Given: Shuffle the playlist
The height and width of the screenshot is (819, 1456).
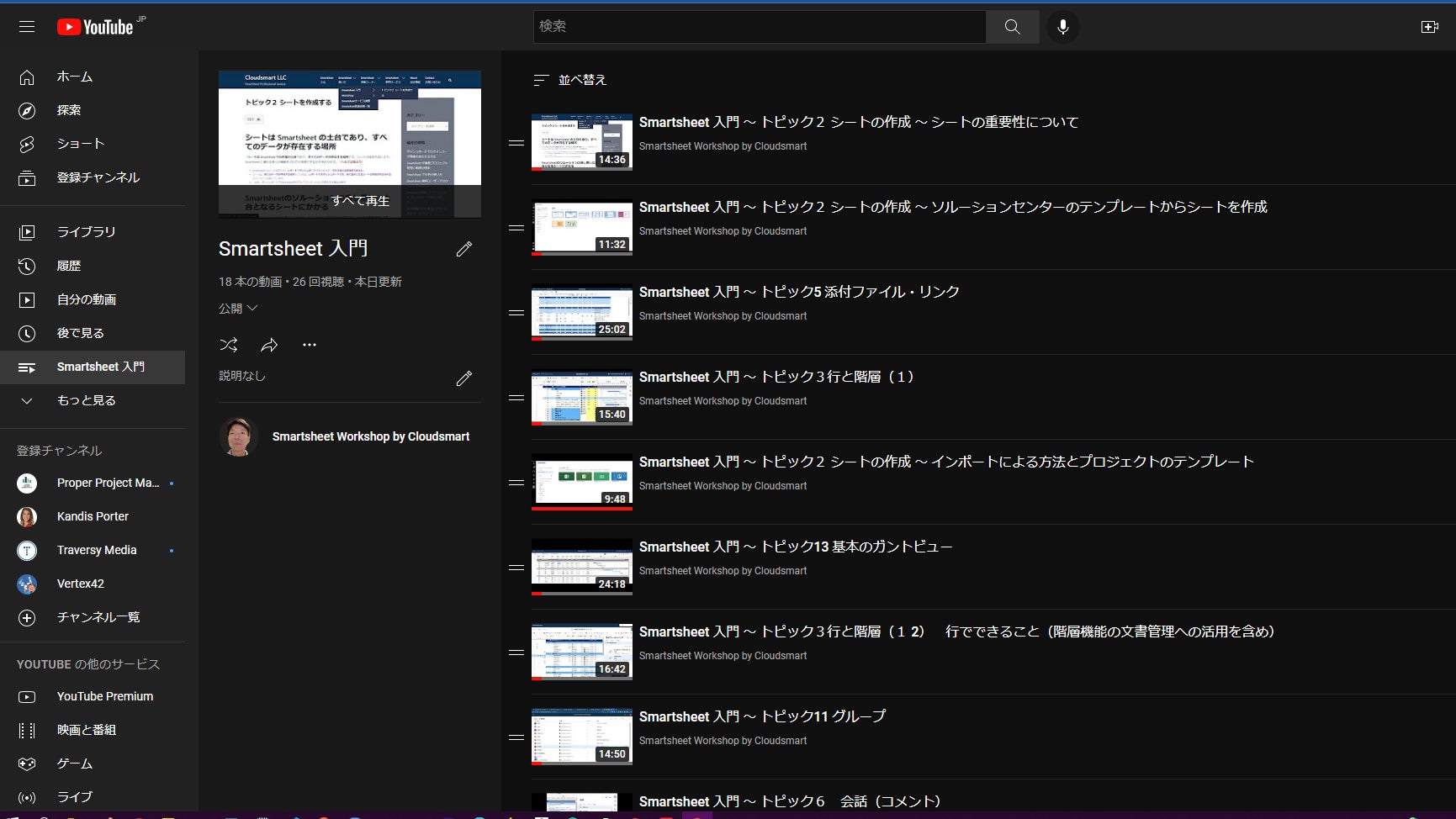Looking at the screenshot, I should pyautogui.click(x=228, y=345).
